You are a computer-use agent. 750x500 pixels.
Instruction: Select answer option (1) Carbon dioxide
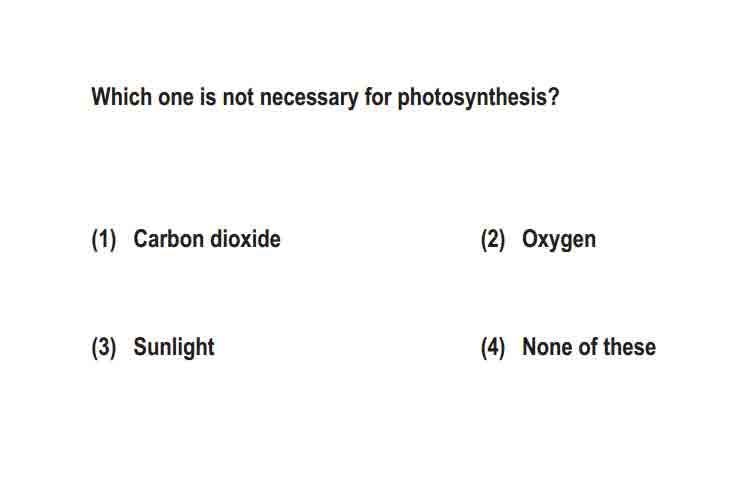(186, 239)
